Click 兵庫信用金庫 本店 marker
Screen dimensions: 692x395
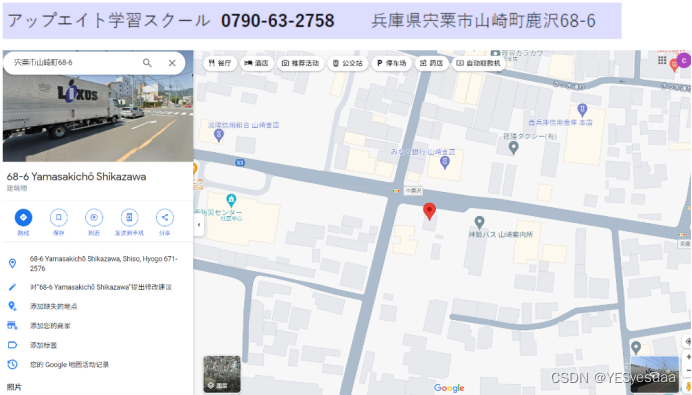pyautogui.click(x=582, y=109)
